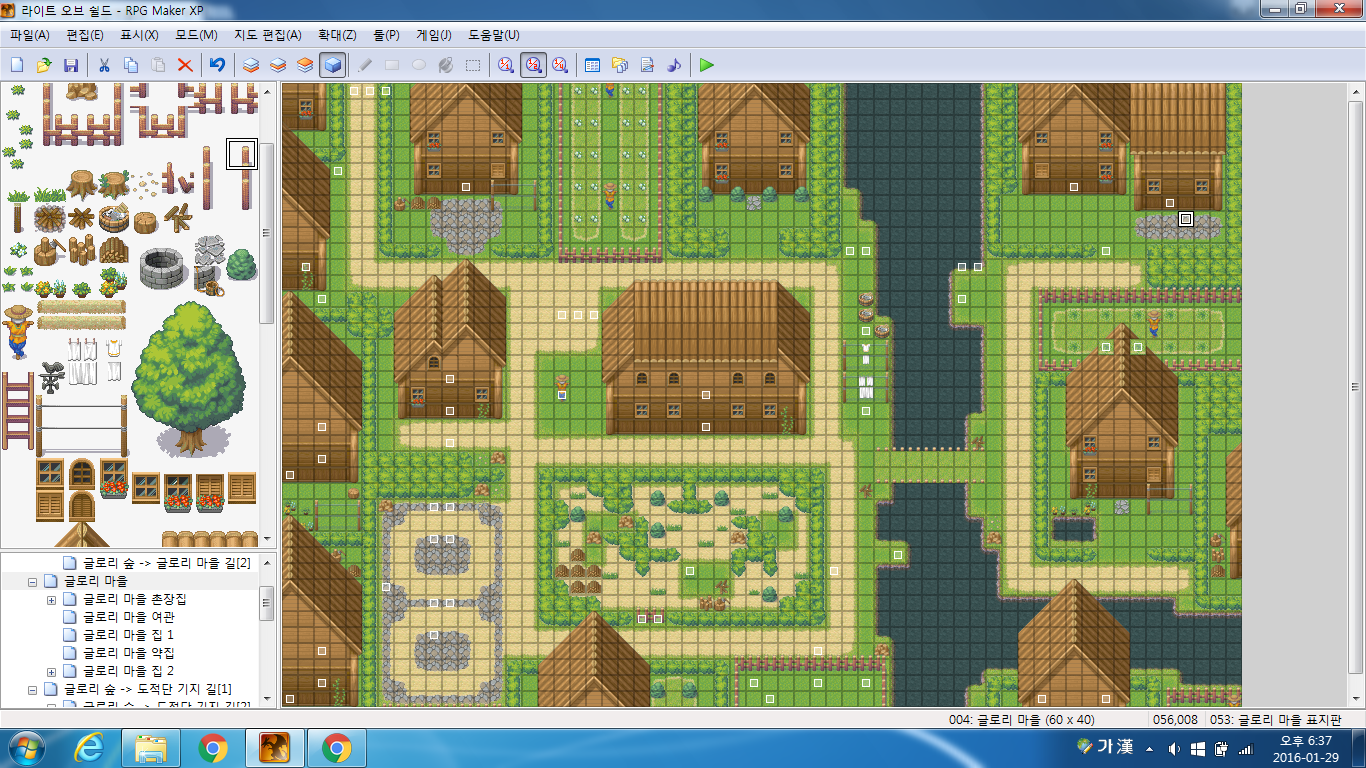Collapse the 글로리 마을 map tree node
Screen dimensions: 1366x768
tap(33, 581)
